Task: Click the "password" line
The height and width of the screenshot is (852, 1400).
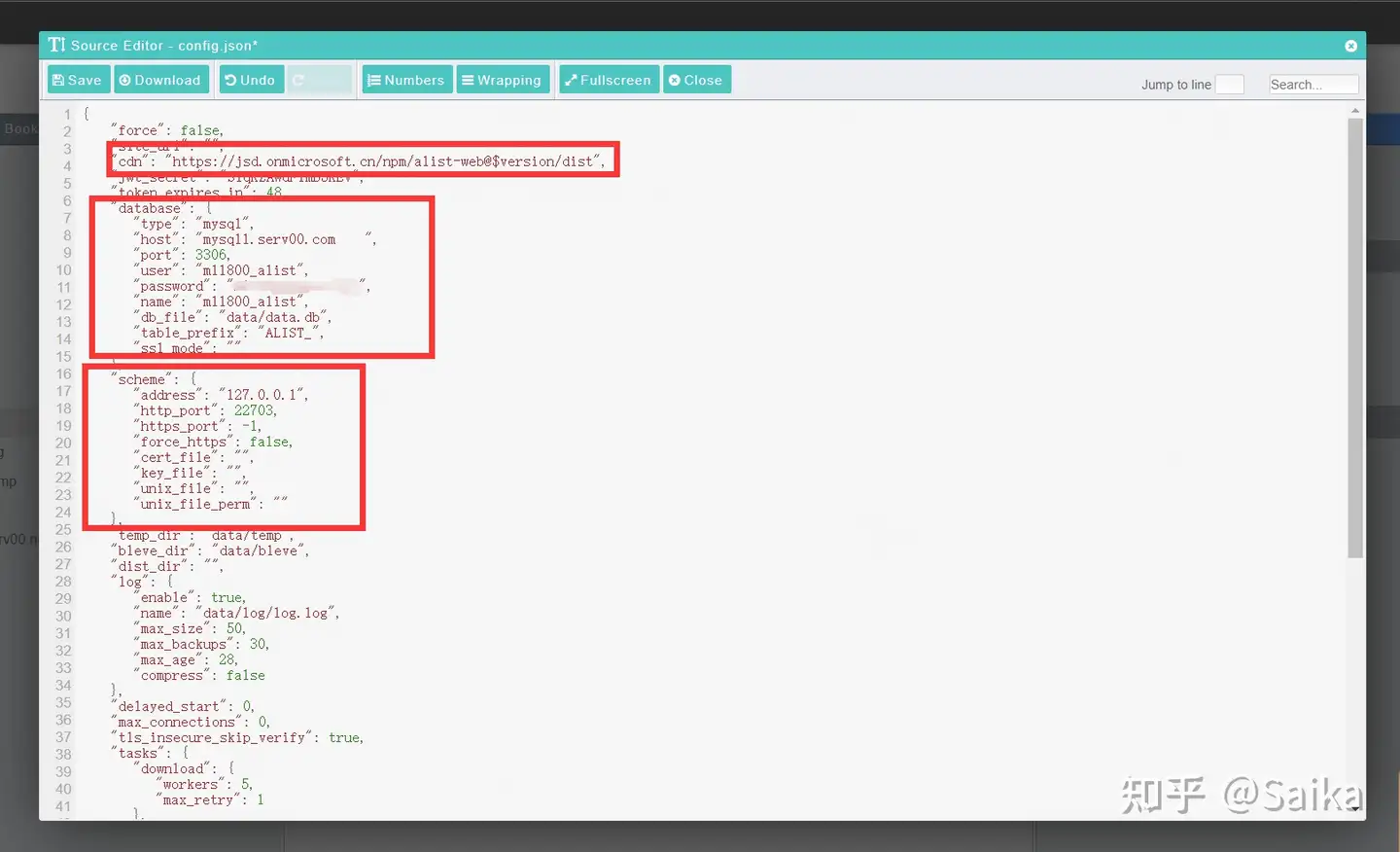Action: tap(252, 286)
